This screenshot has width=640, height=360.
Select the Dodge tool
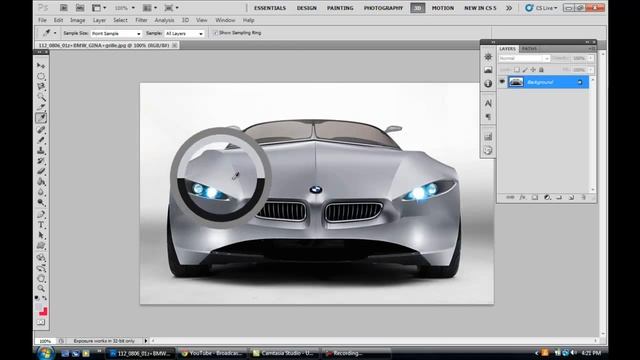(x=41, y=202)
